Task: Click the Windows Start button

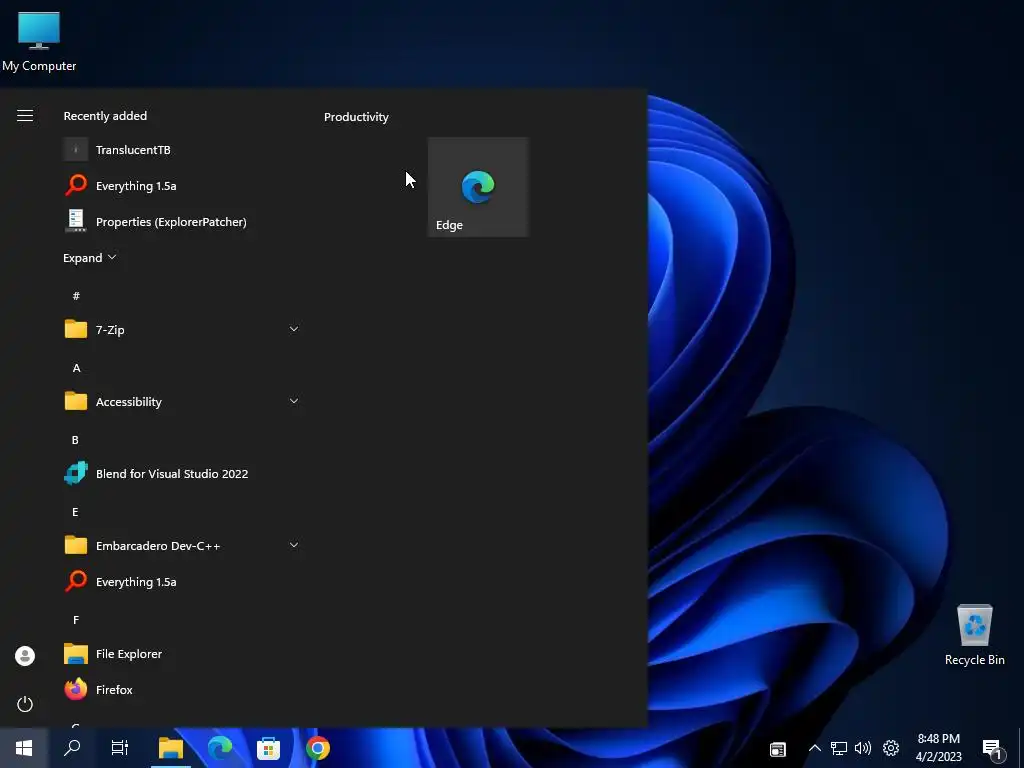Action: 24,748
